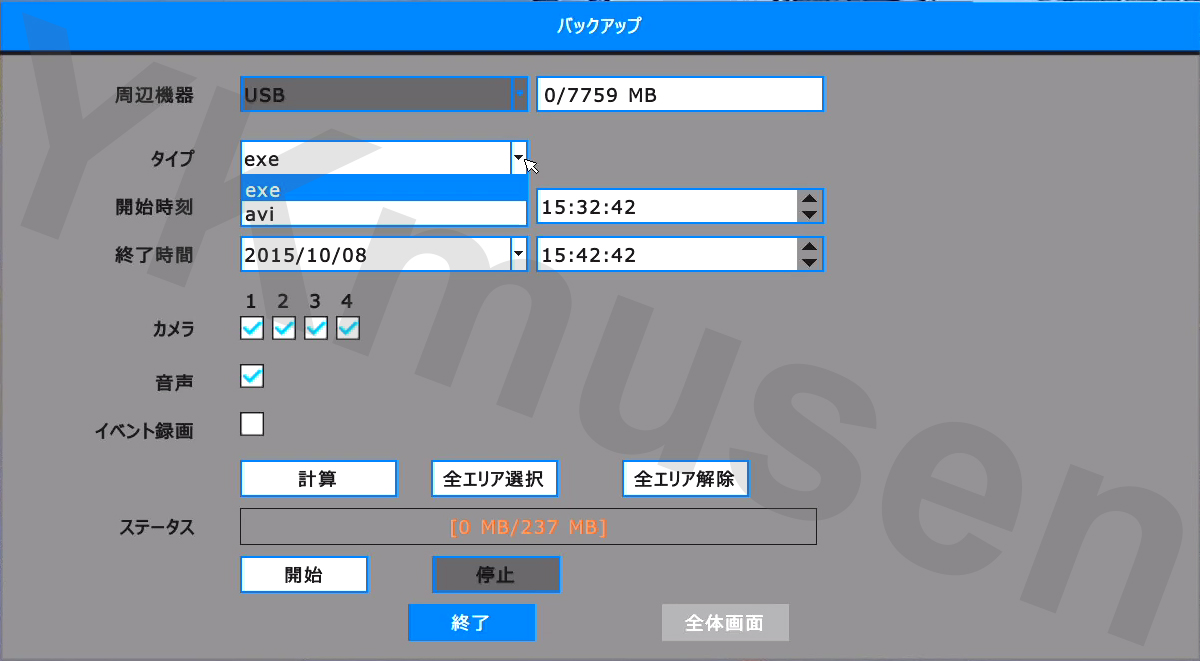
Task: Close dialog with 終了 button
Action: (471, 622)
